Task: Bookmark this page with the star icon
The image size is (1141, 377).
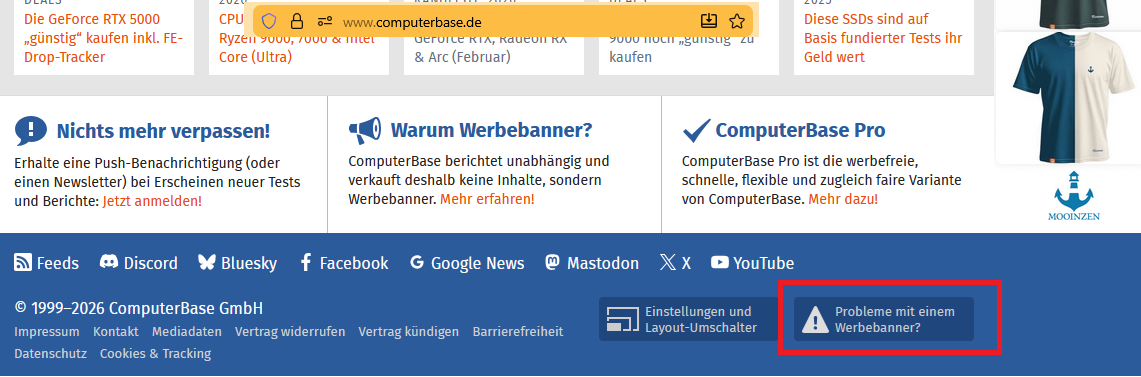Action: (737, 20)
